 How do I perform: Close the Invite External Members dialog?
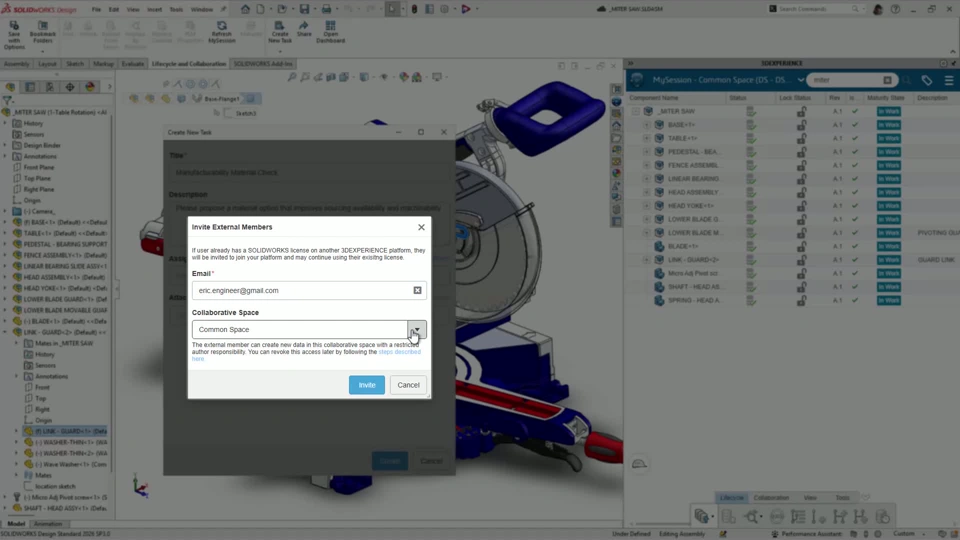tap(421, 227)
